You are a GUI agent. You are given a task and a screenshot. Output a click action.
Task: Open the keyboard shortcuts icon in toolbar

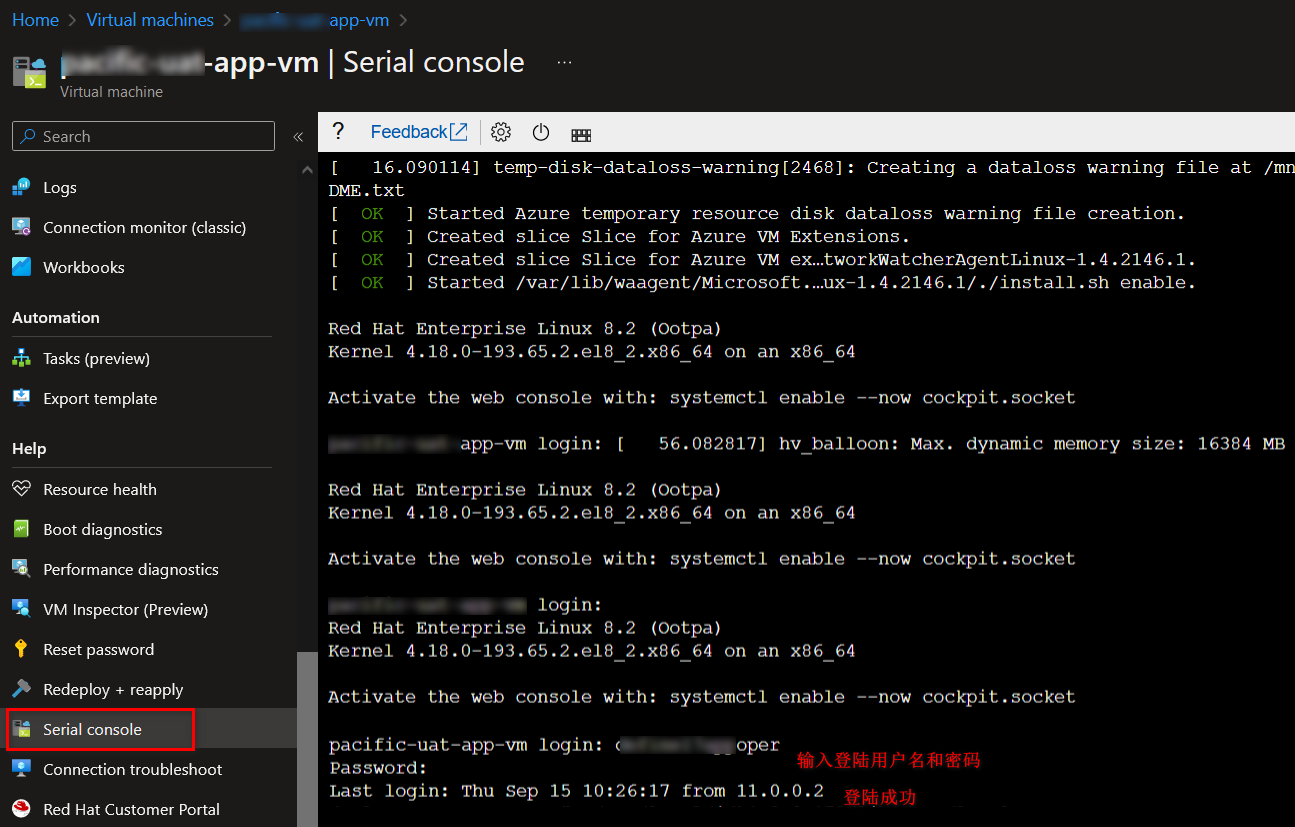(x=581, y=134)
